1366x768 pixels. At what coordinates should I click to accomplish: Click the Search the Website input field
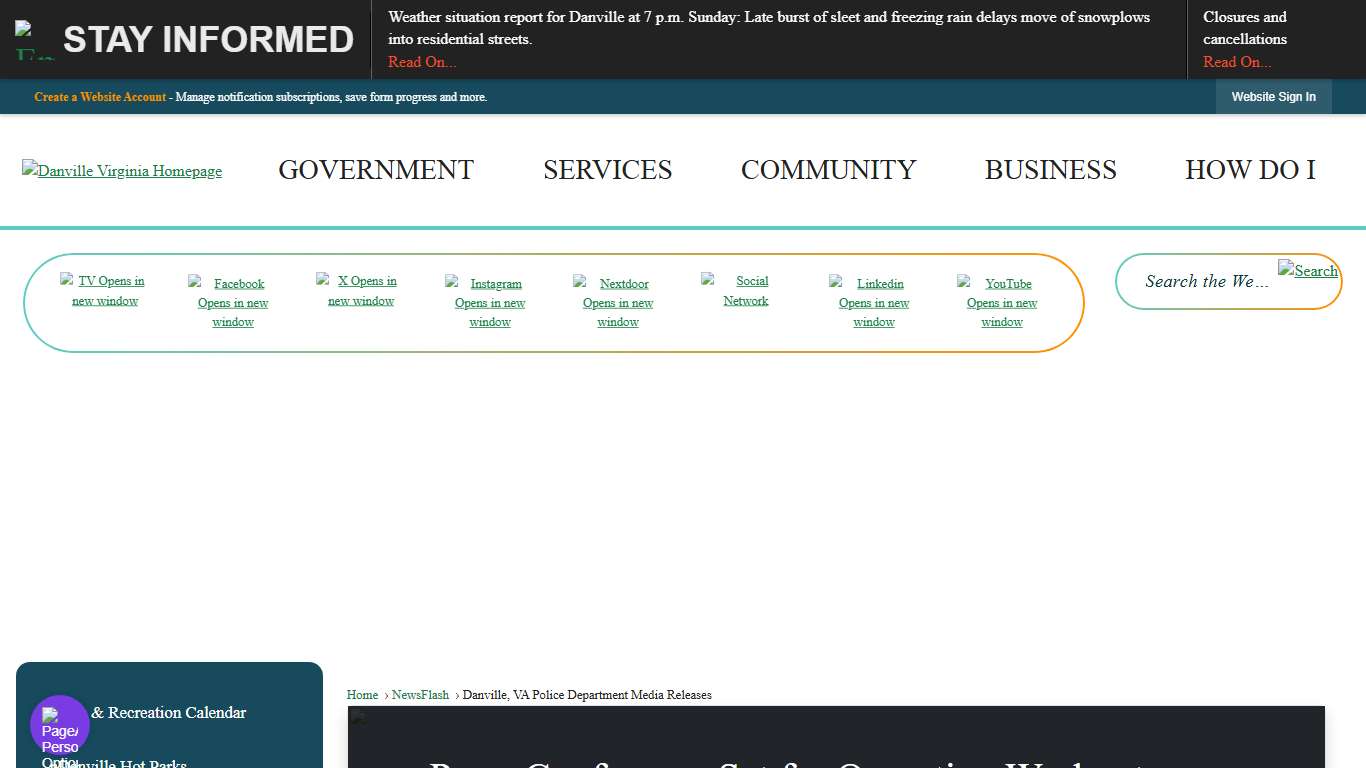(1206, 282)
